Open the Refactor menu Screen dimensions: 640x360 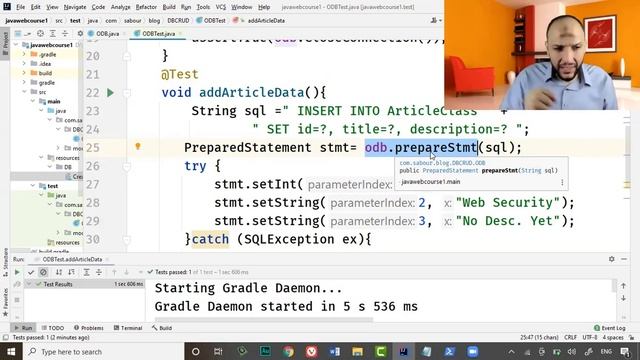[146, 7]
